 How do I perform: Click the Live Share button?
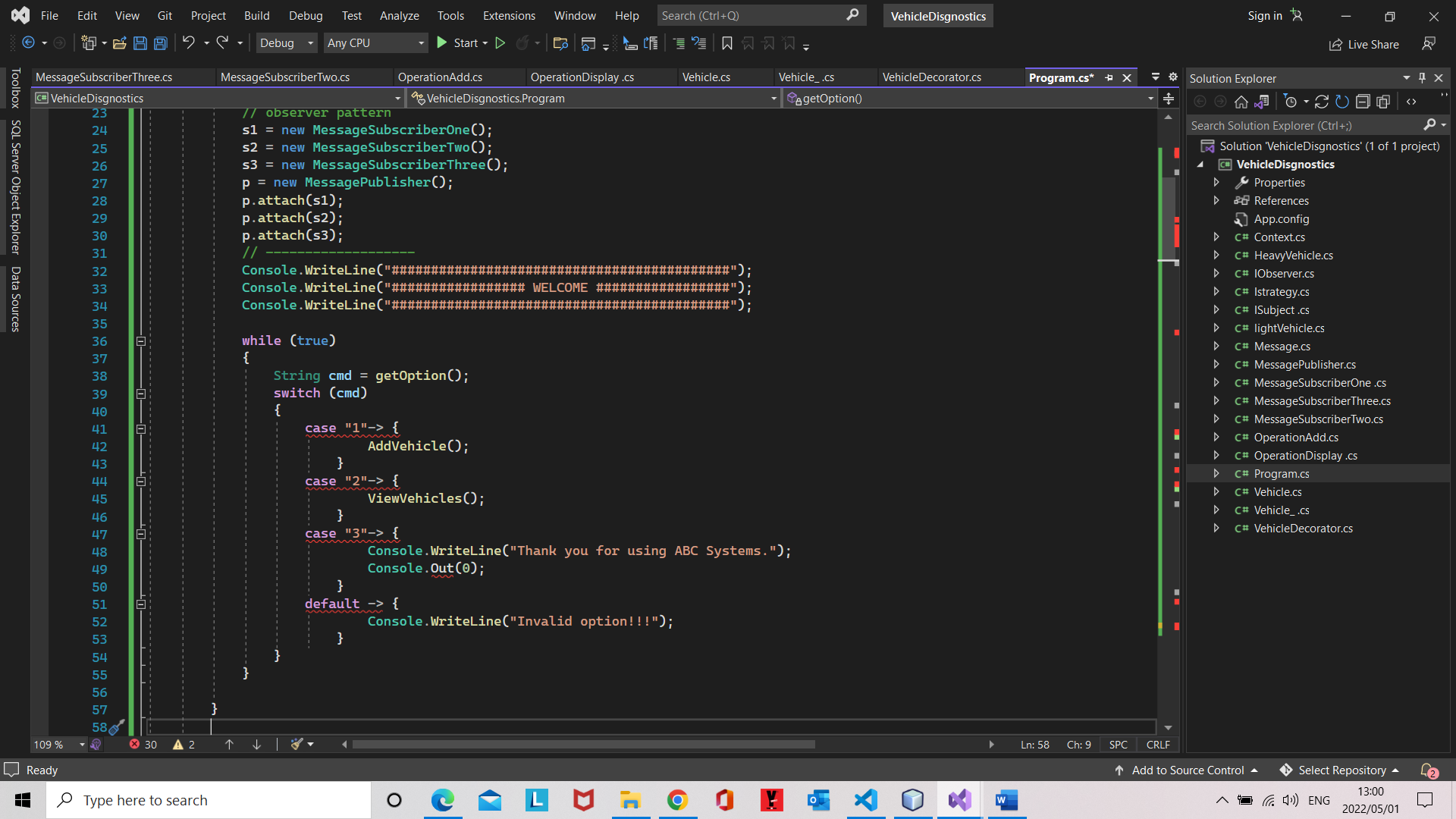point(1363,44)
